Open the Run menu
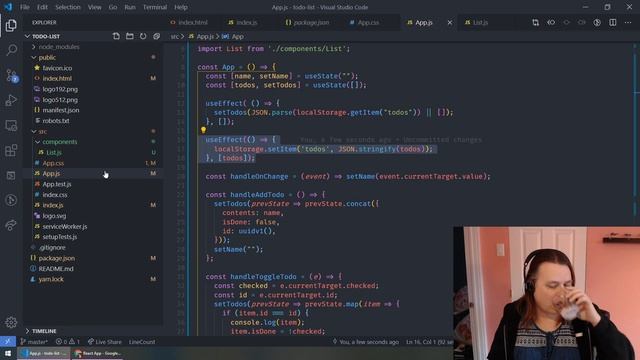Viewport: 640px width, 360px height. 130,7
